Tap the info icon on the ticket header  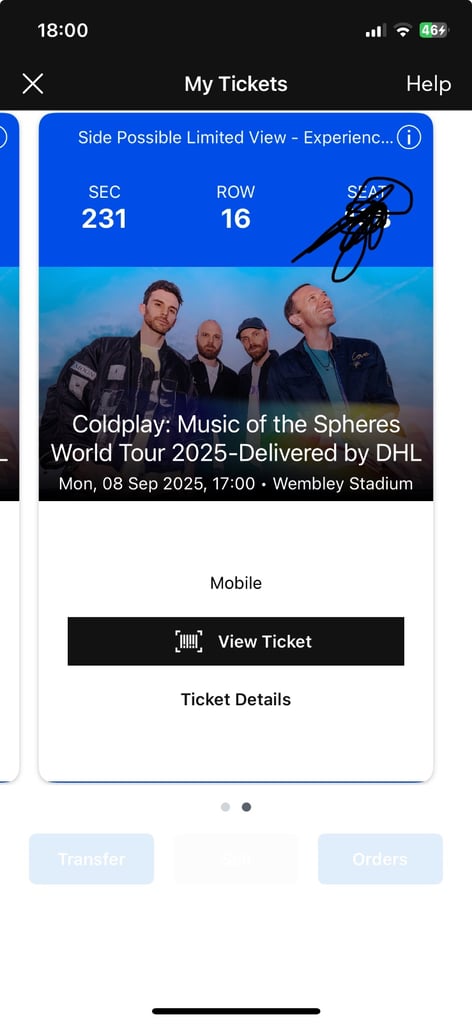[409, 138]
